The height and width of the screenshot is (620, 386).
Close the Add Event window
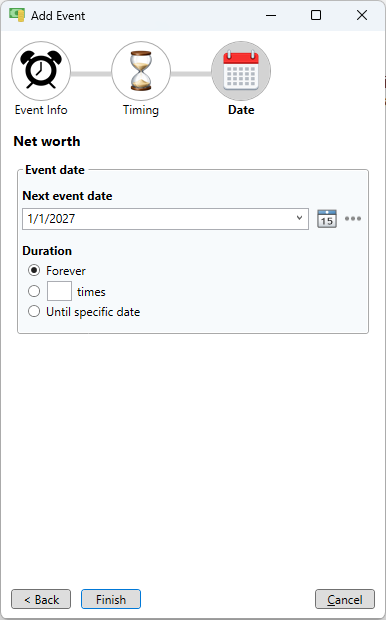point(362,15)
